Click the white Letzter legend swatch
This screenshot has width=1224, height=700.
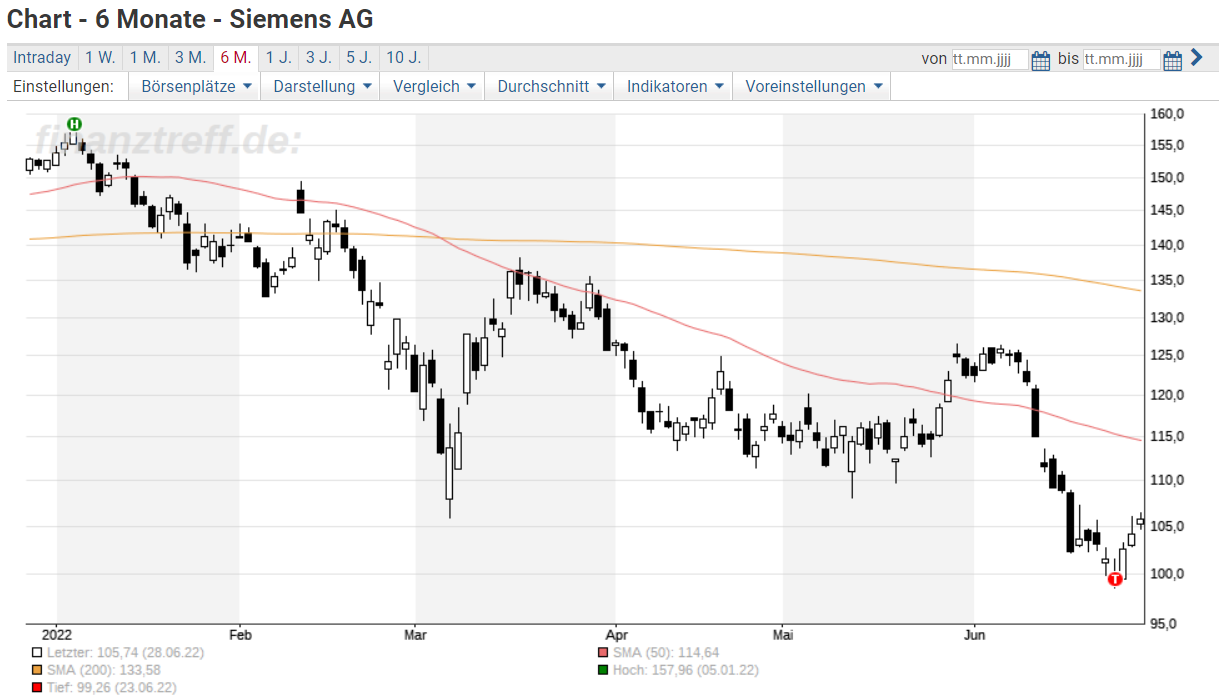pyautogui.click(x=37, y=652)
